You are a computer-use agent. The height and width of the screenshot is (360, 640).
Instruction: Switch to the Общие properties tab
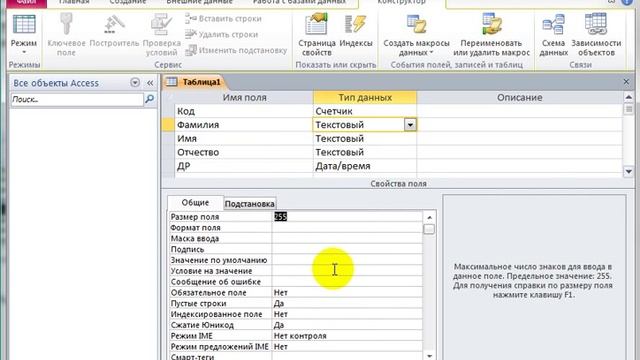195,202
